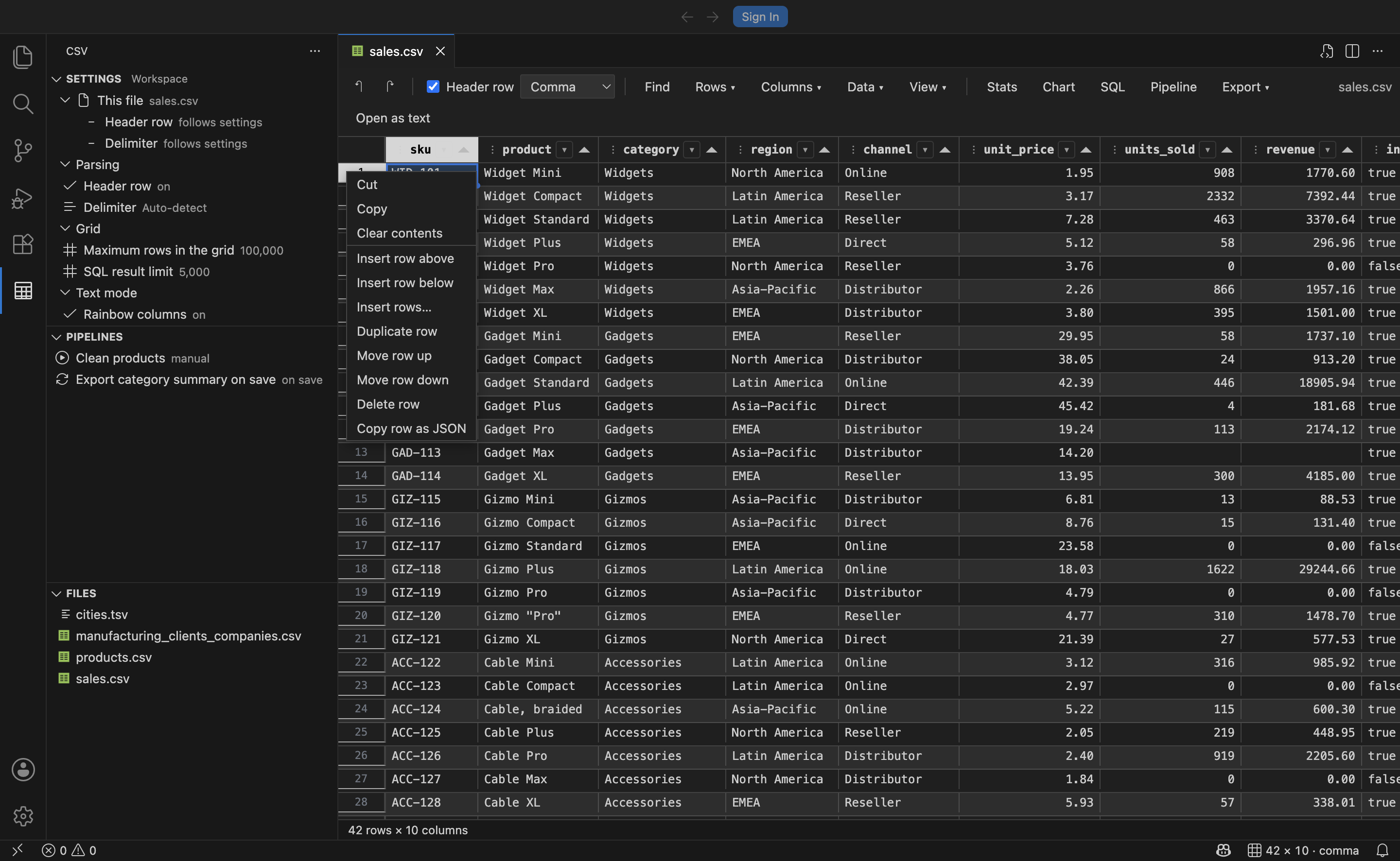Open the Chart view
The height and width of the screenshot is (861, 1400).
click(x=1058, y=87)
